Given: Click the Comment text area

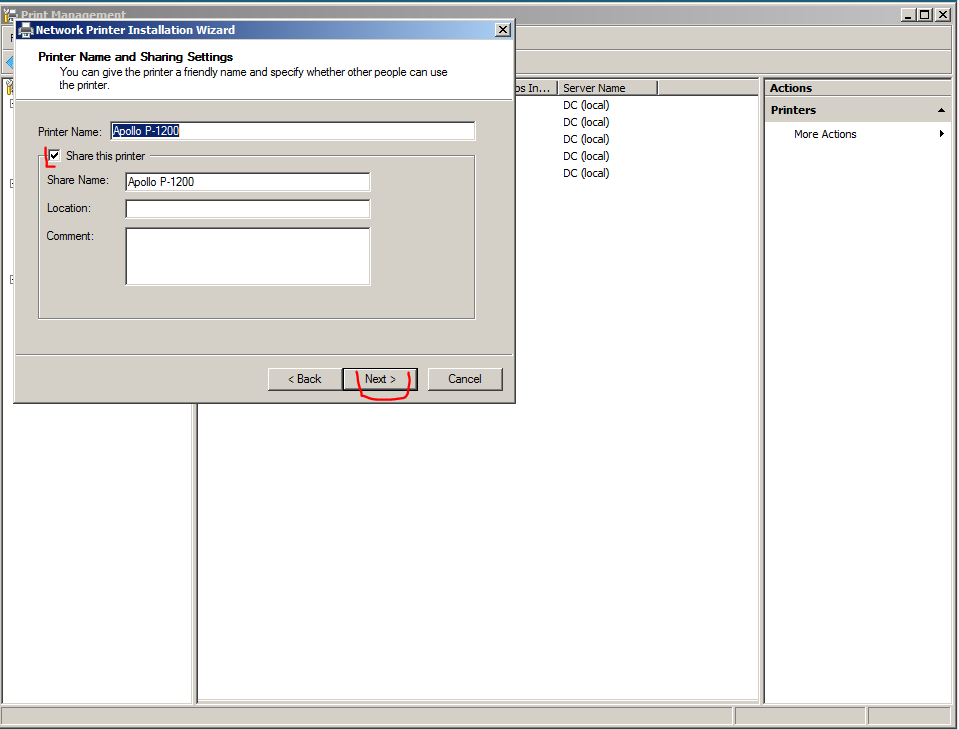Looking at the screenshot, I should tap(248, 256).
